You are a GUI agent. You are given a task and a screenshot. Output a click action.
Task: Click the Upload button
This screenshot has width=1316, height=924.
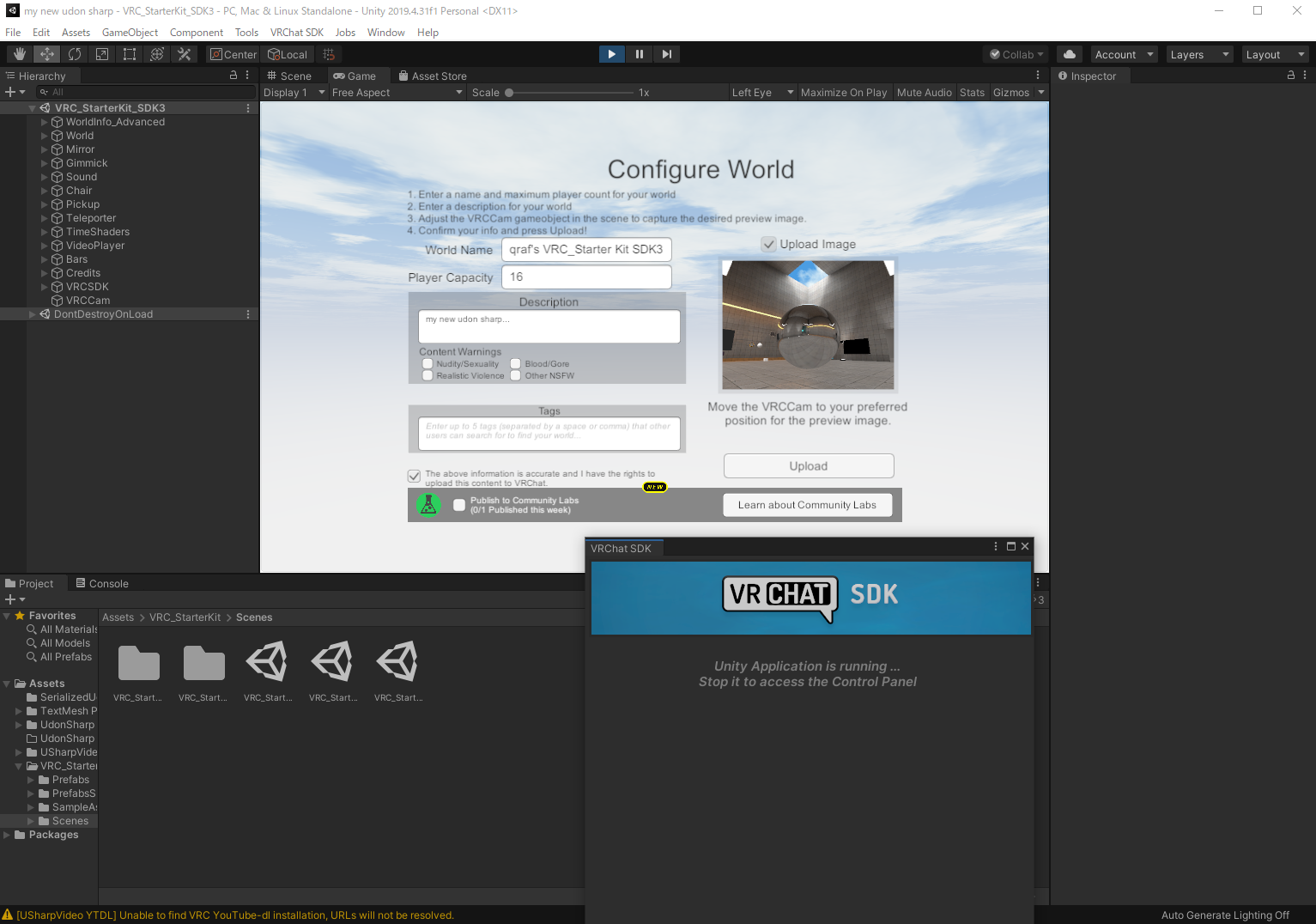point(808,466)
